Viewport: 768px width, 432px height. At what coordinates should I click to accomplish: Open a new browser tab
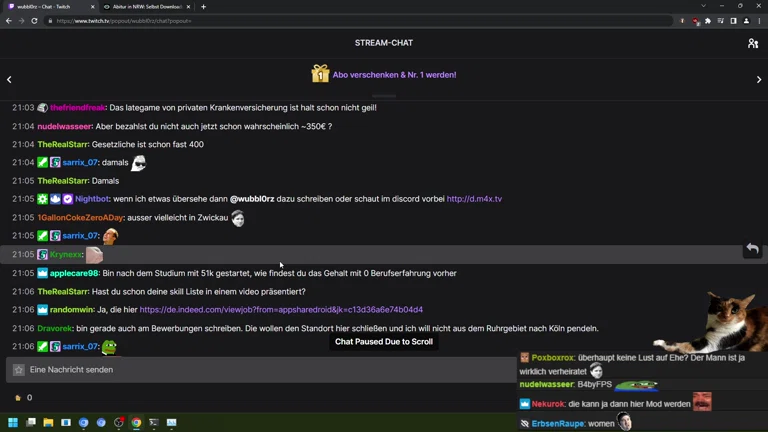(203, 7)
